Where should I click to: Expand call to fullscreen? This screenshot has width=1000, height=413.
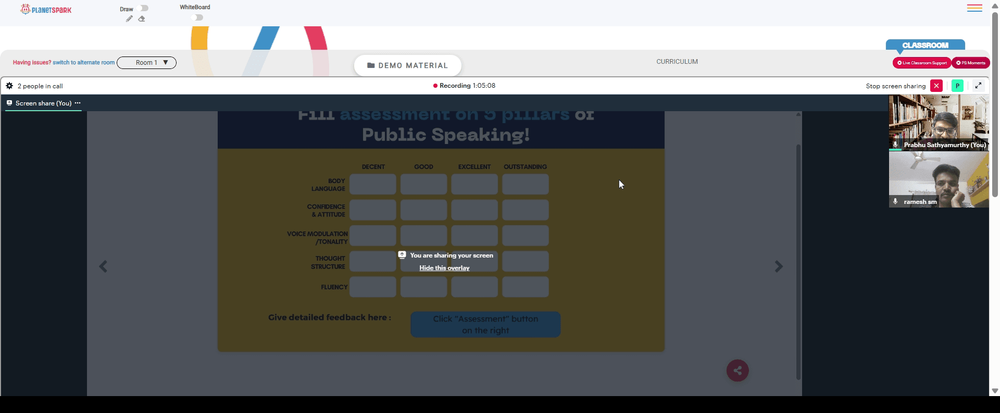pyautogui.click(x=978, y=85)
